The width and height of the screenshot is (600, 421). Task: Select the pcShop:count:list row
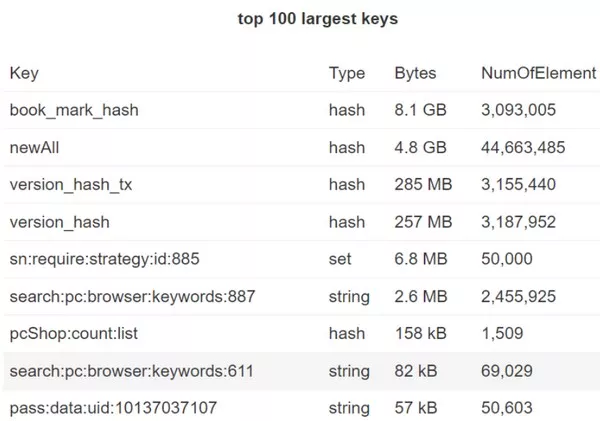pos(302,333)
